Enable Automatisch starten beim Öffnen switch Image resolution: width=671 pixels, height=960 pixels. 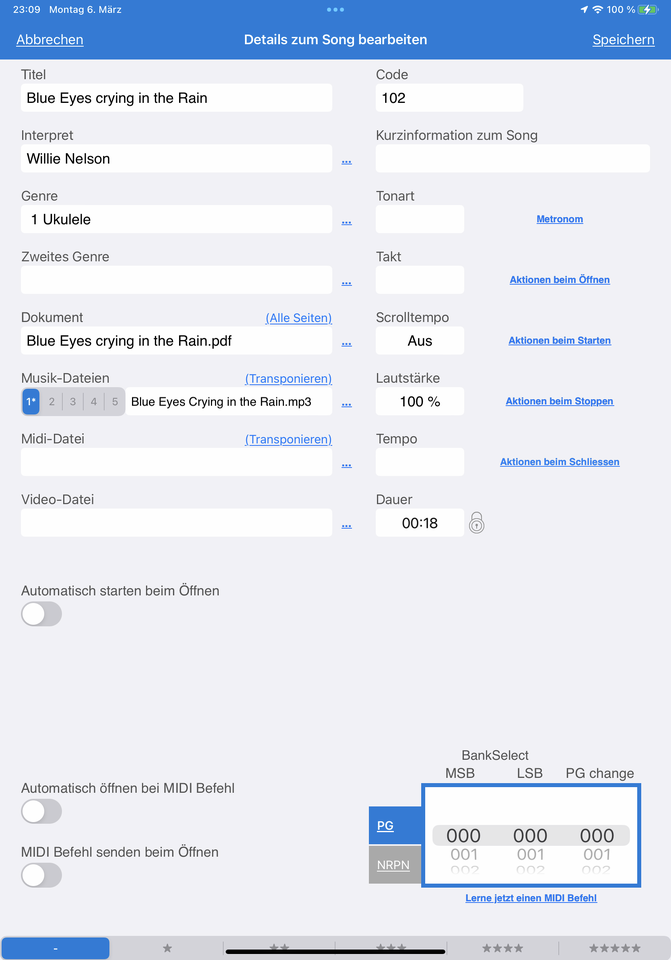42,613
